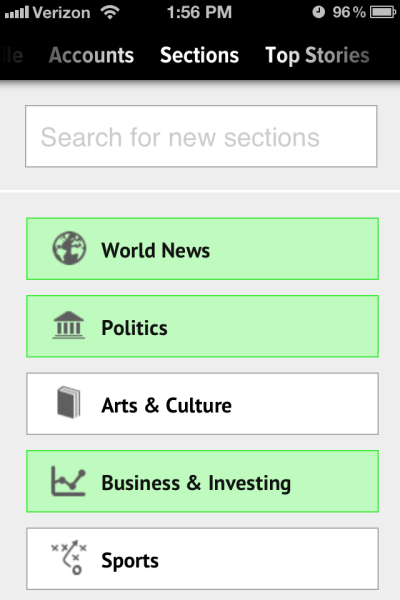
Task: Enable the Arts & Culture section
Action: click(202, 404)
